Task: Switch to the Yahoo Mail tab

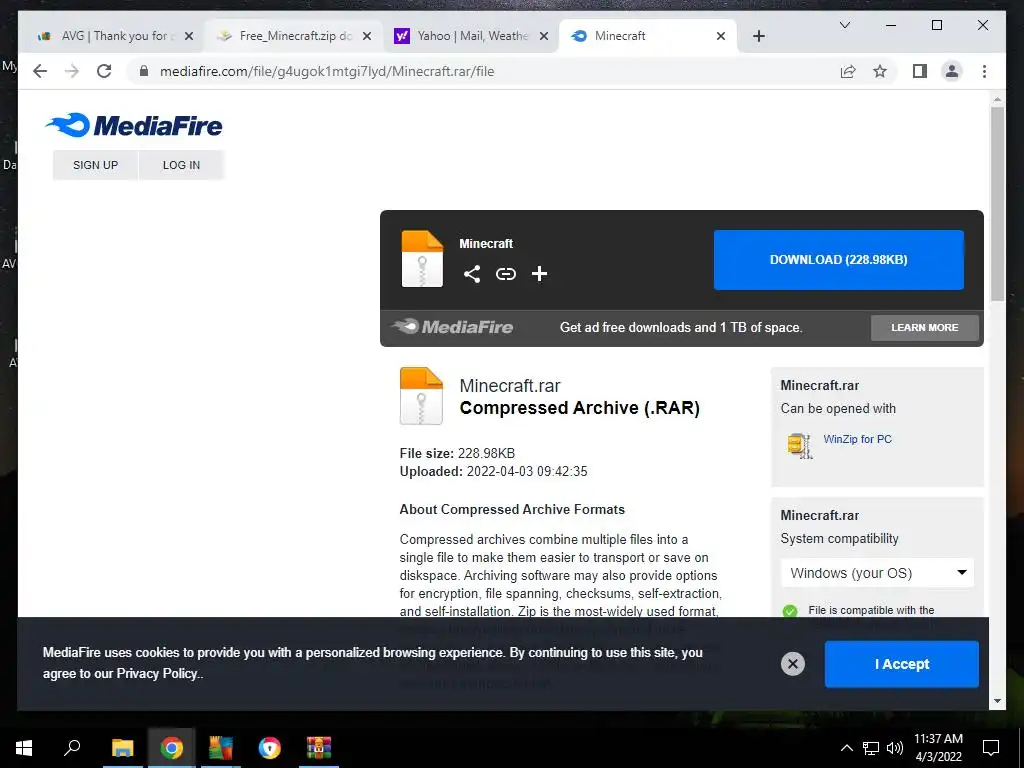Action: pyautogui.click(x=472, y=36)
